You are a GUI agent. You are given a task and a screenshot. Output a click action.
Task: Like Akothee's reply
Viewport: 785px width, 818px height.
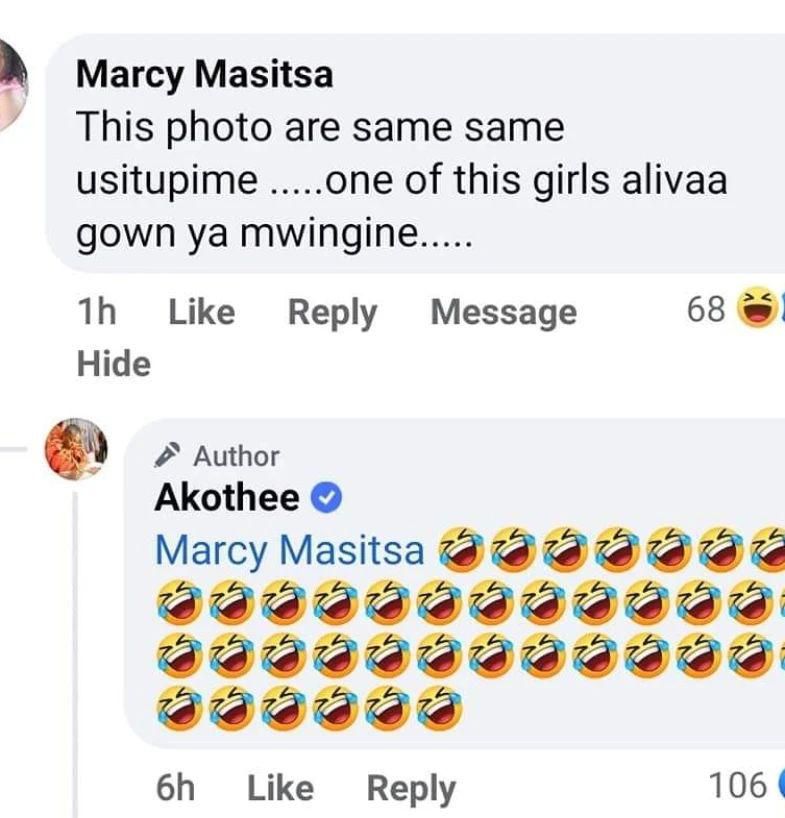(x=280, y=788)
